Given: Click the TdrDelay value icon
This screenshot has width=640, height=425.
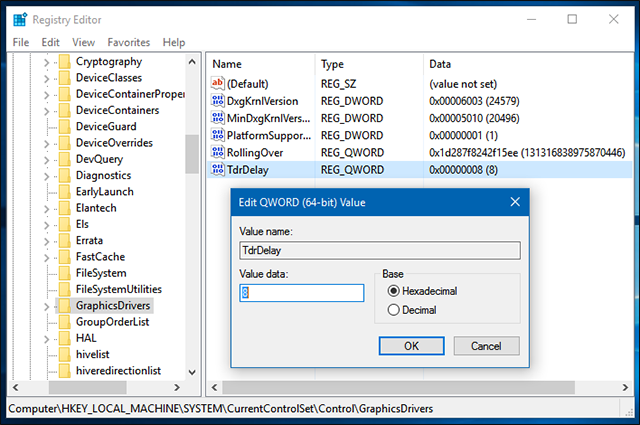Looking at the screenshot, I should click(x=218, y=169).
